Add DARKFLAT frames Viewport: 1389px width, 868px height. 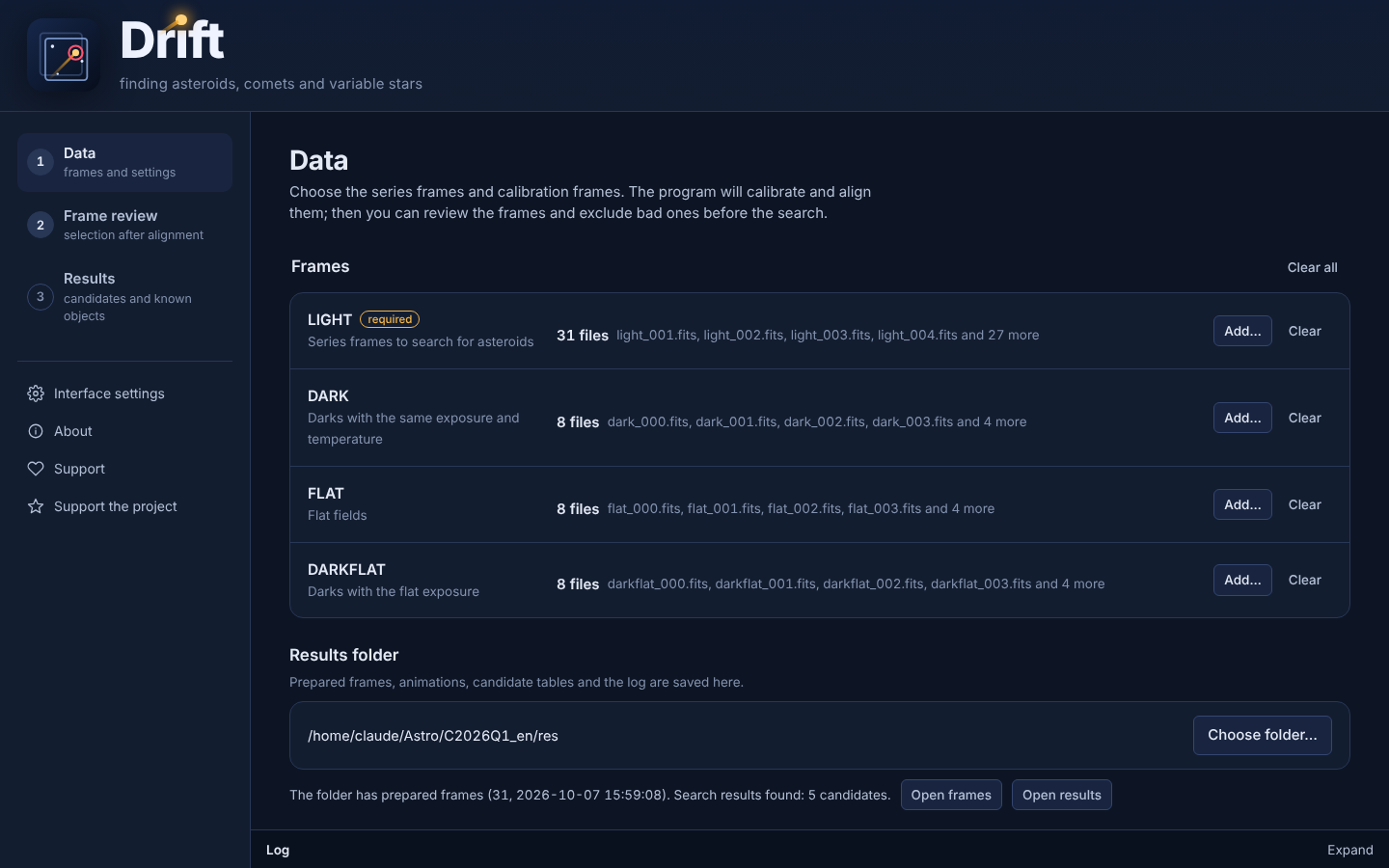tap(1242, 580)
